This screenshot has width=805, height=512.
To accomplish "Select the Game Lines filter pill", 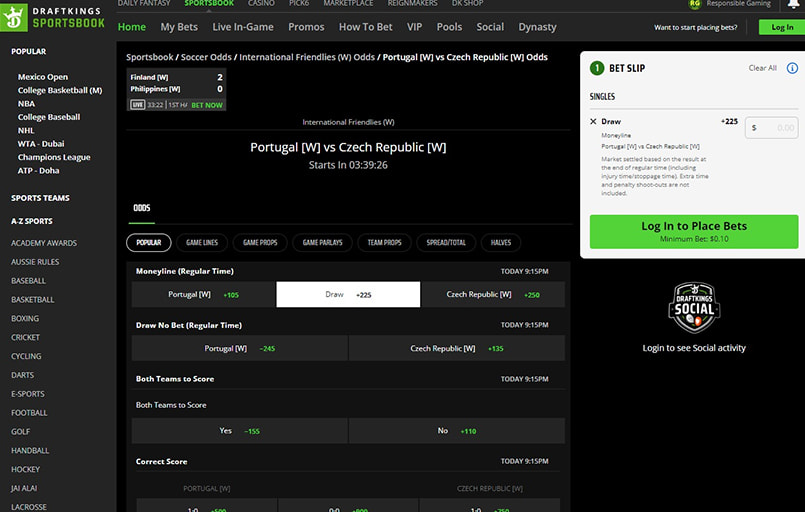I will (x=202, y=242).
